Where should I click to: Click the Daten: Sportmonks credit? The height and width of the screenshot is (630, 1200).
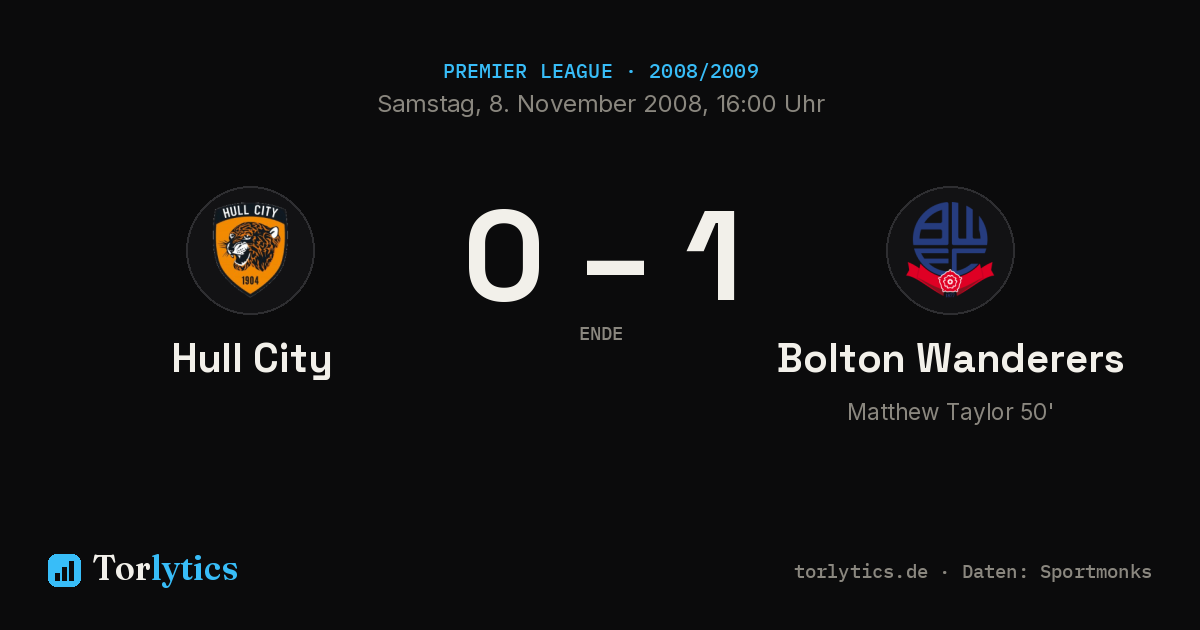[1057, 572]
